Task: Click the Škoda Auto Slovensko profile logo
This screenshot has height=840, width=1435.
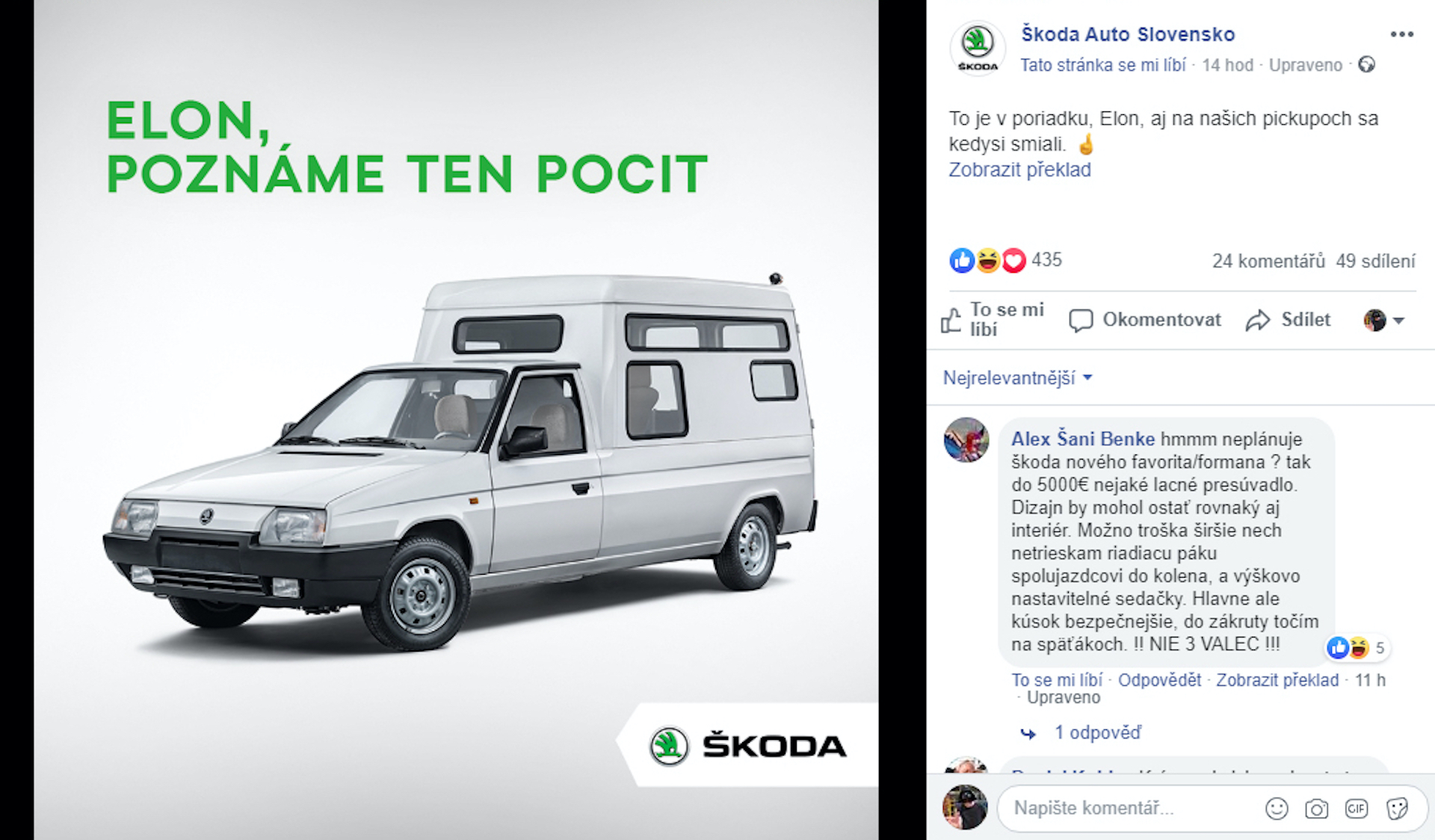Action: pos(978,49)
